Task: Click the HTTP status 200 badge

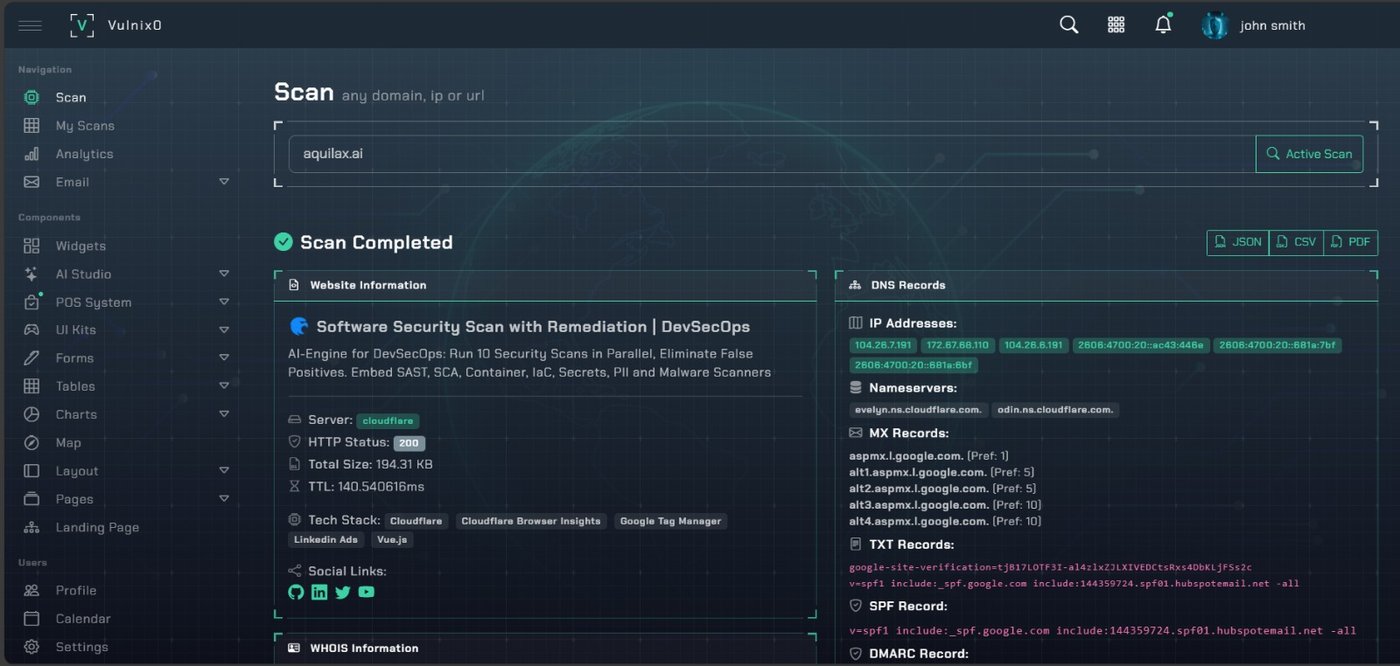Action: pyautogui.click(x=409, y=443)
